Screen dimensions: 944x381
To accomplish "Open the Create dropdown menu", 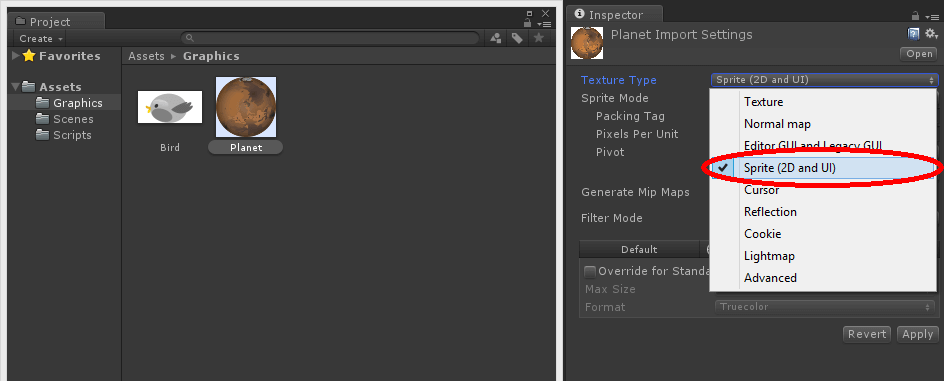I will pos(41,39).
